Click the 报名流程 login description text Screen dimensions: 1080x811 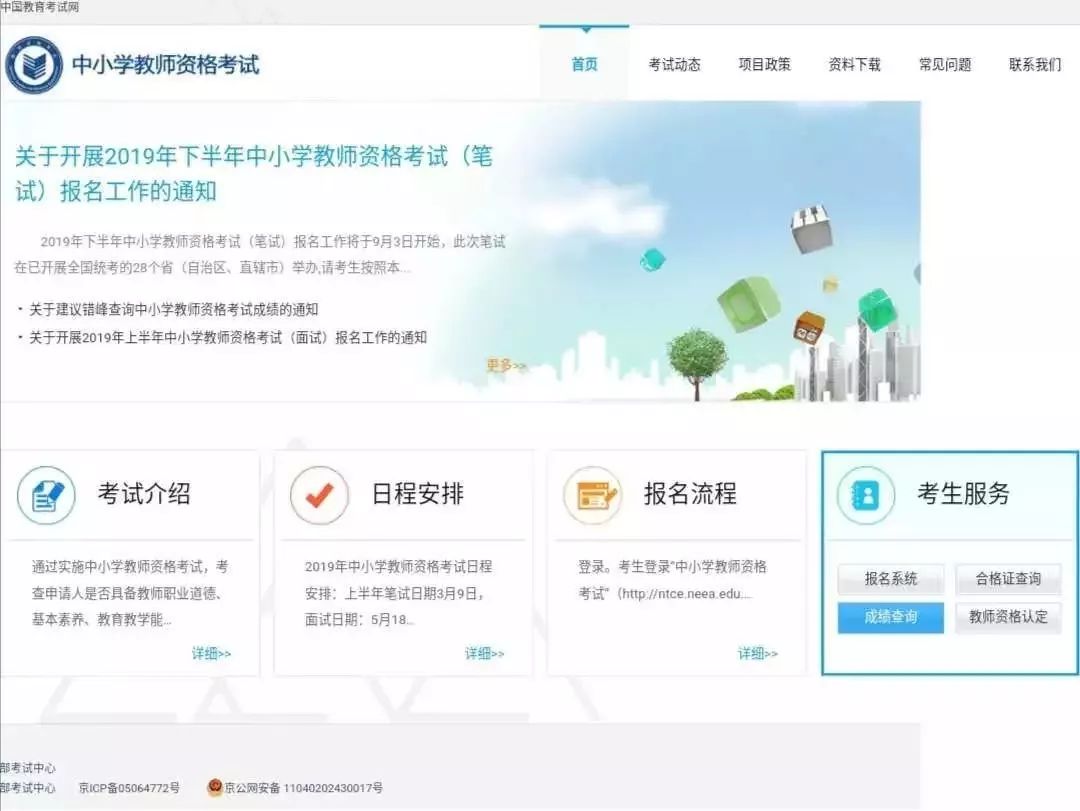coord(672,579)
